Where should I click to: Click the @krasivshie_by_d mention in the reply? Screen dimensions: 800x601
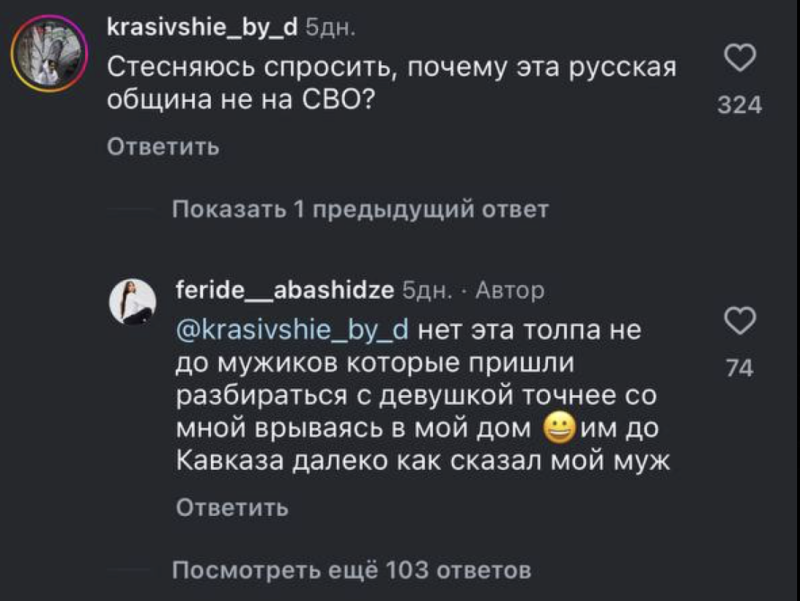coord(294,327)
